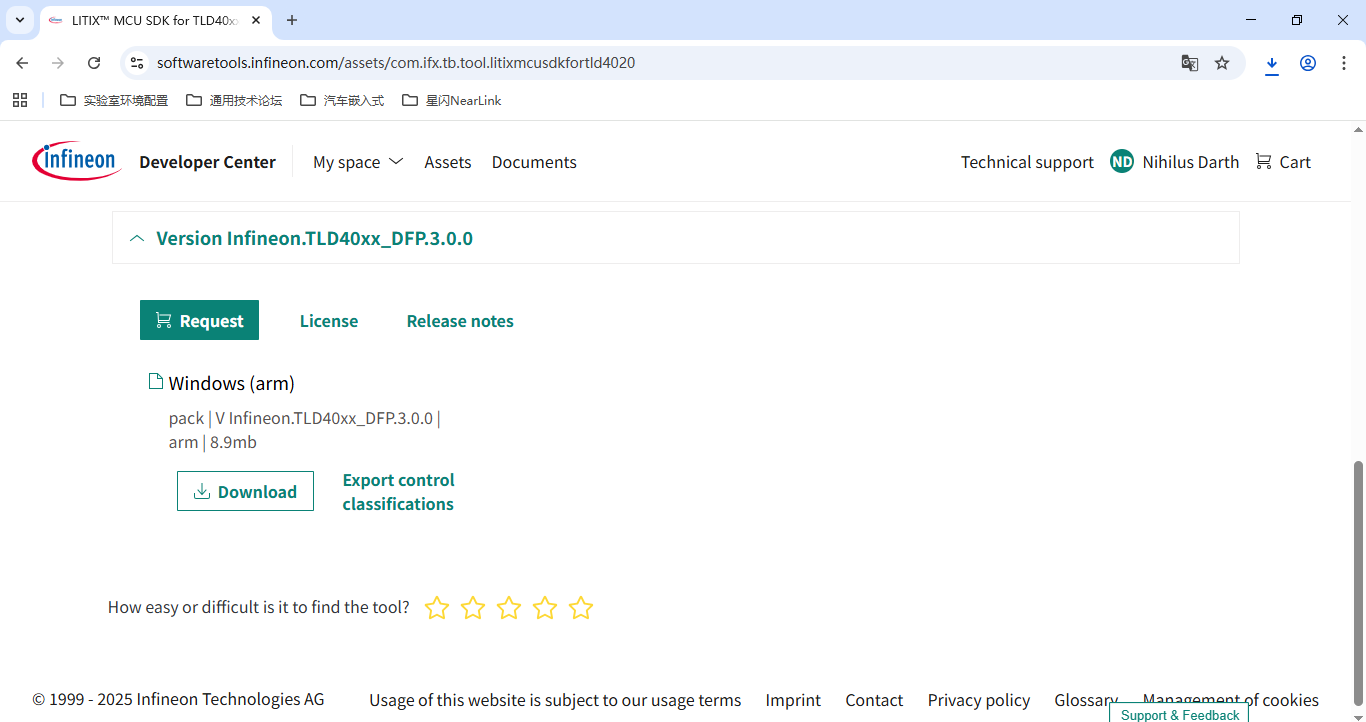Open tab search dropdown arrow
1366x722 pixels.
(20, 20)
